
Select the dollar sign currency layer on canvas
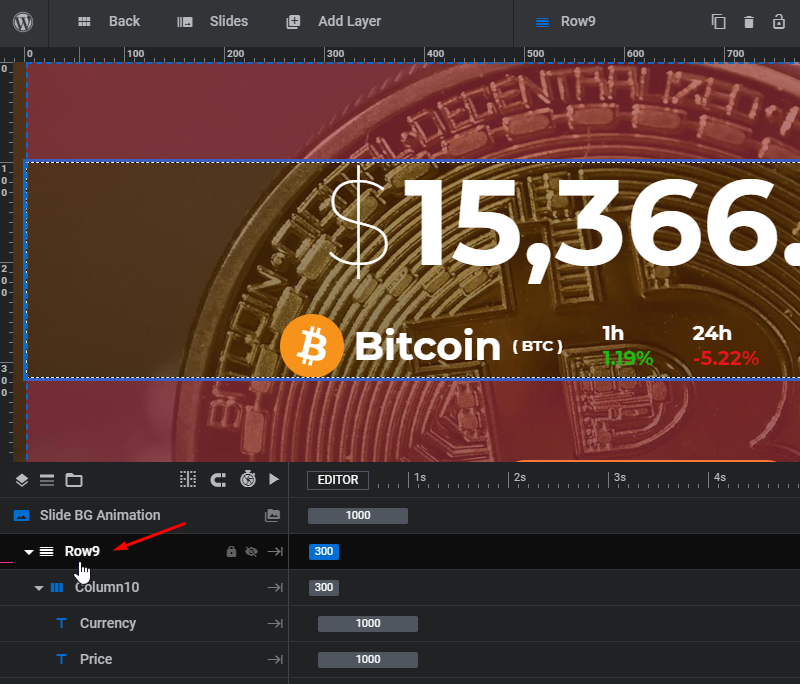[359, 222]
